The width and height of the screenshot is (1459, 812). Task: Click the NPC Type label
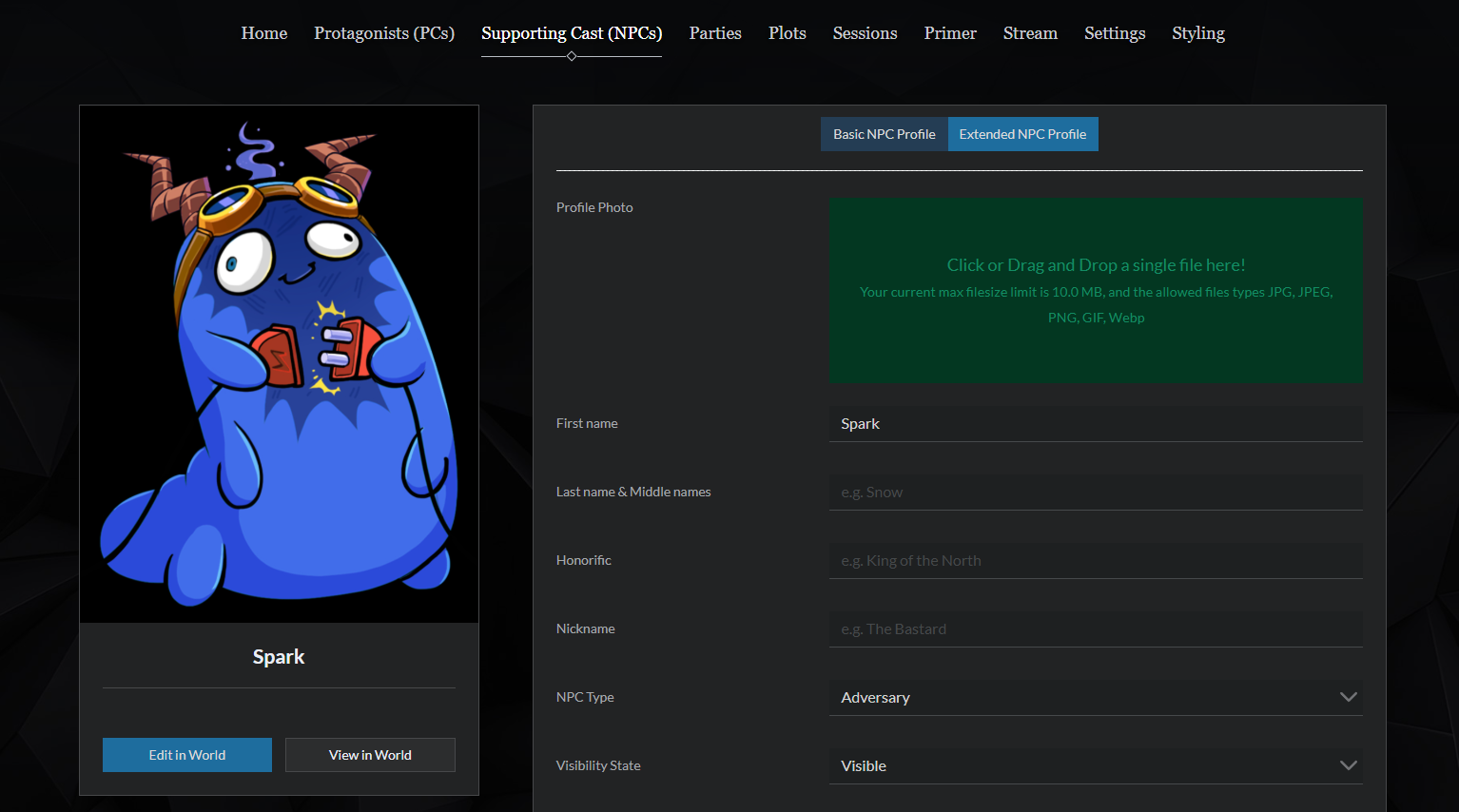585,697
